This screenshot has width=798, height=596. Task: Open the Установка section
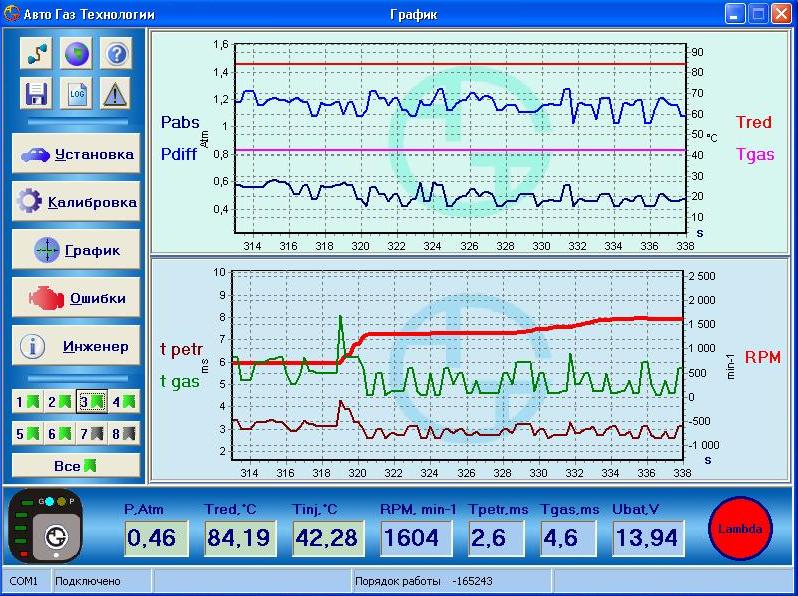76,154
